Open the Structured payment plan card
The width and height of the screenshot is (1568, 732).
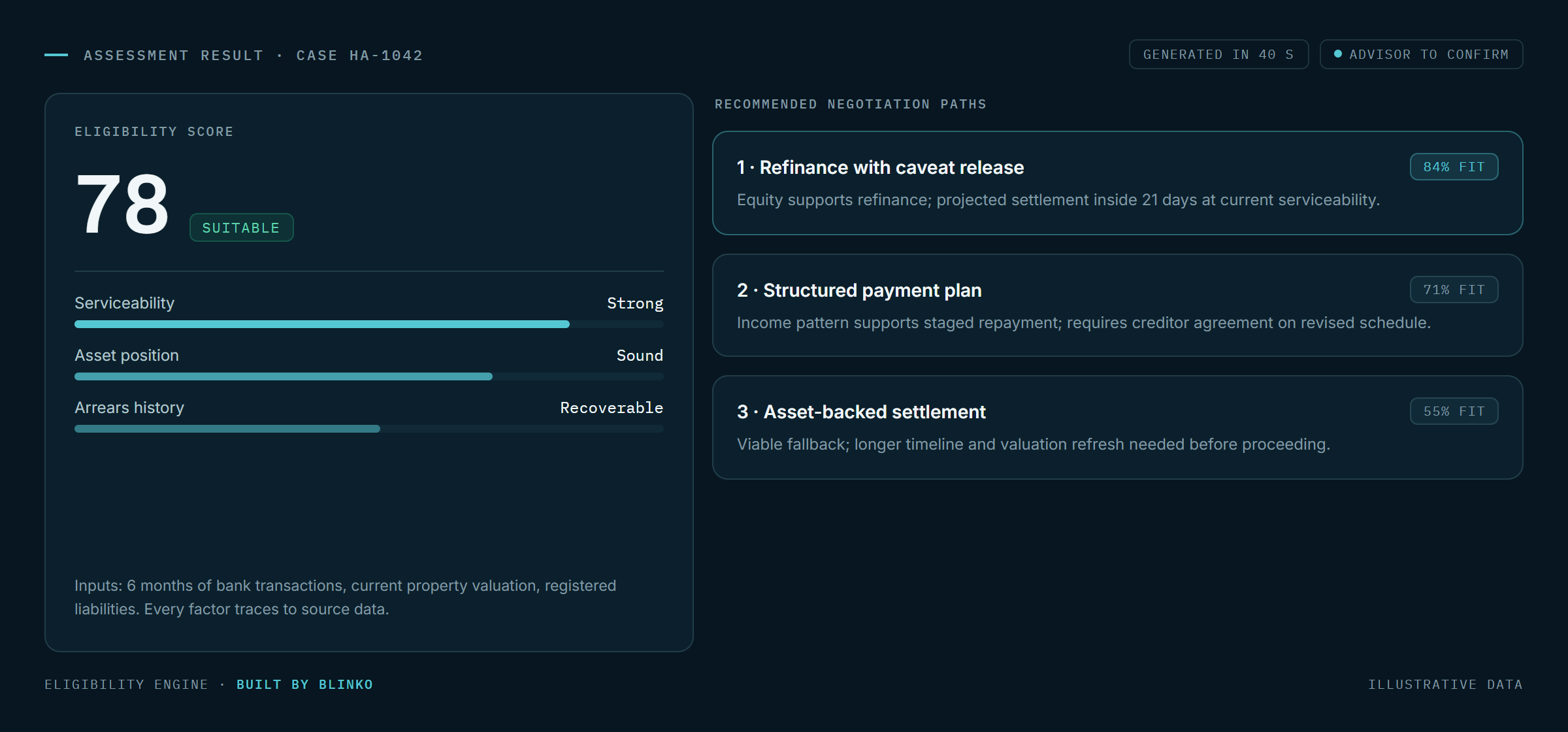[1117, 305]
